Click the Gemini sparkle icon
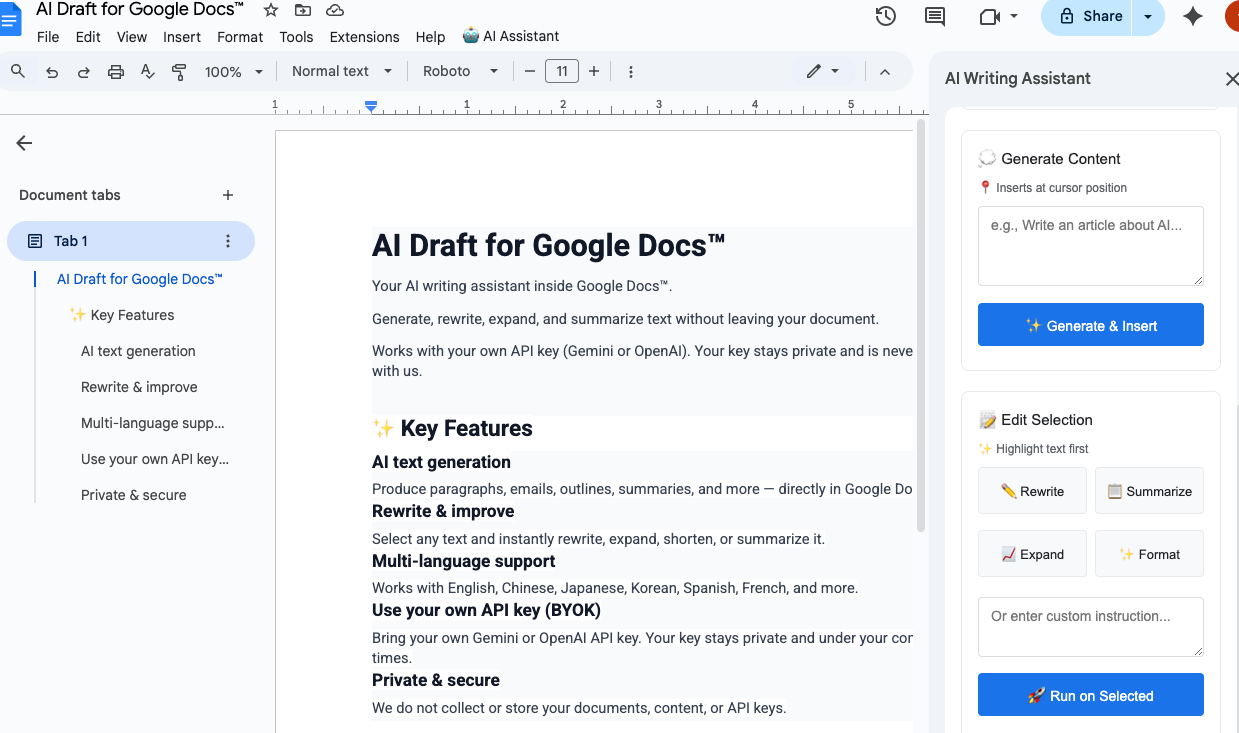The width and height of the screenshot is (1239, 733). 1192,16
